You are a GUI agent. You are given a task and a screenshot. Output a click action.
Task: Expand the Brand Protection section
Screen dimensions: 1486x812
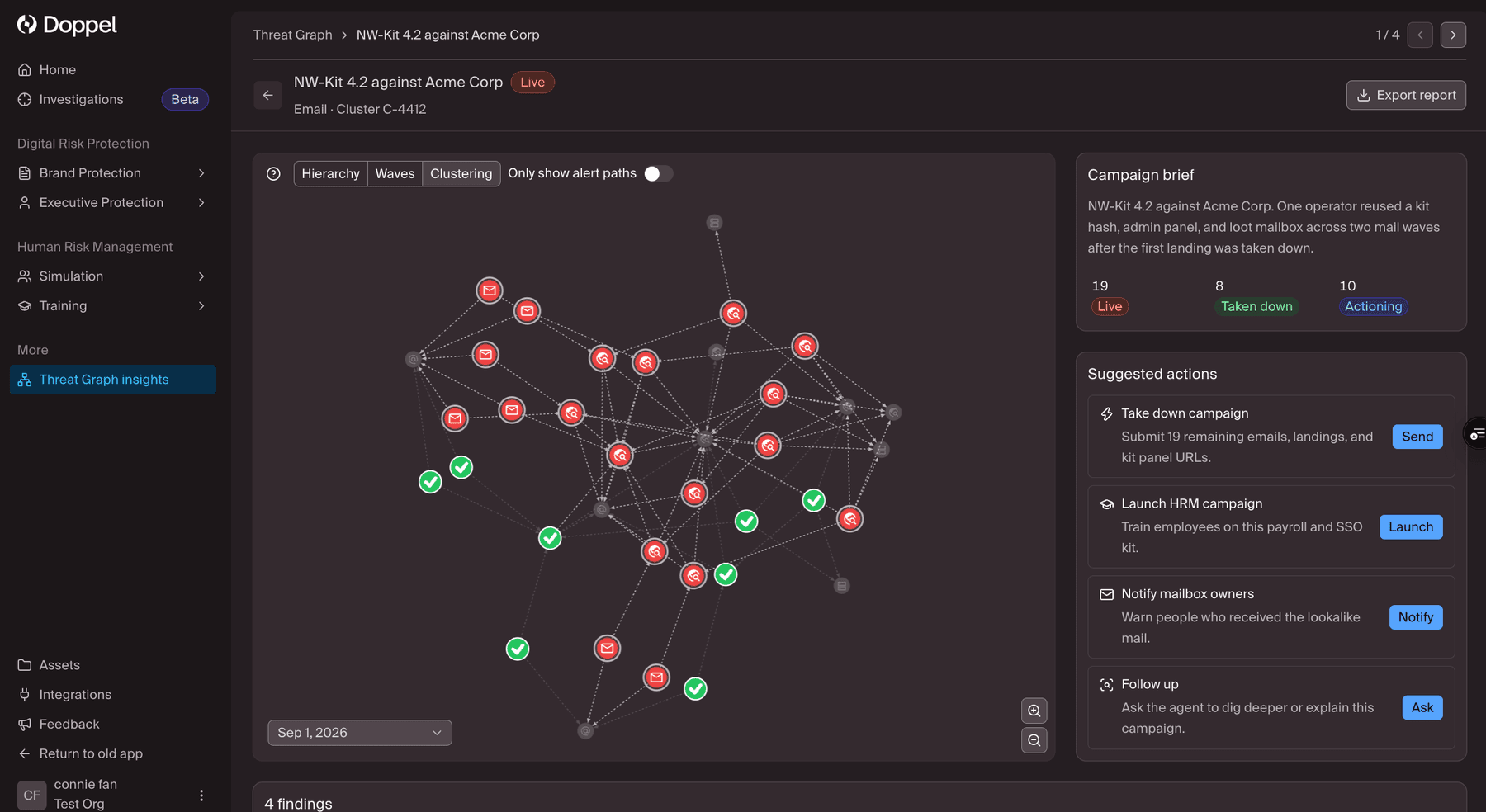(x=112, y=173)
